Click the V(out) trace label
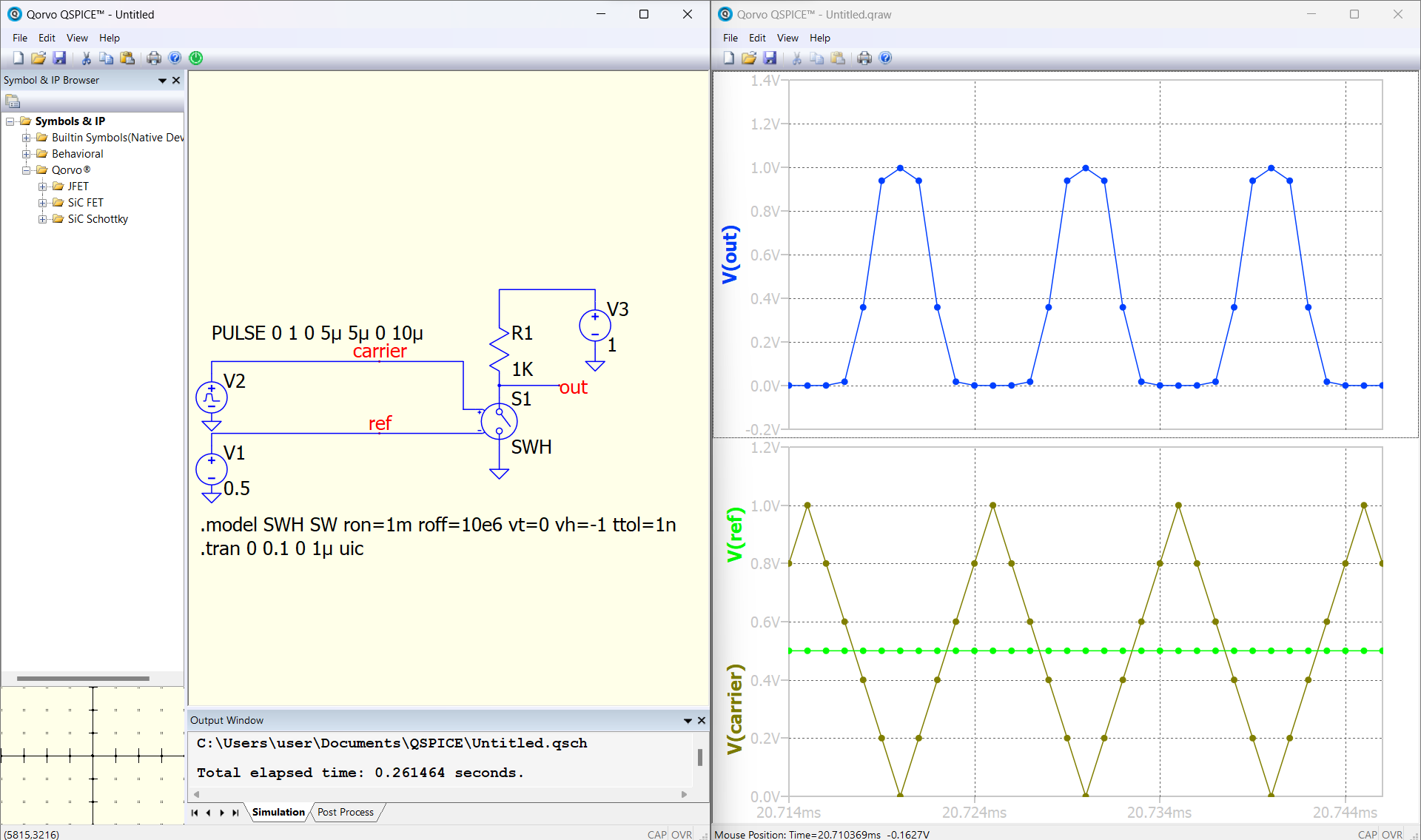1421x840 pixels. 730,255
